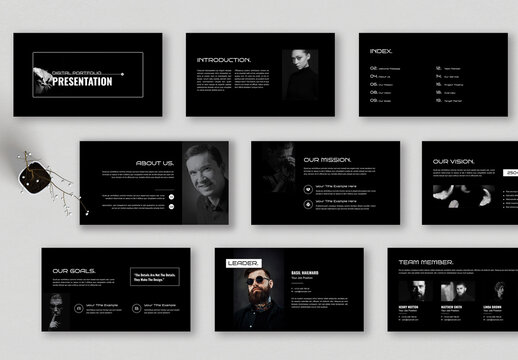Image resolution: width=518 pixels, height=360 pixels.
Task: Select 'Your Title Example Here' beside the heart icon
Action: point(336,186)
